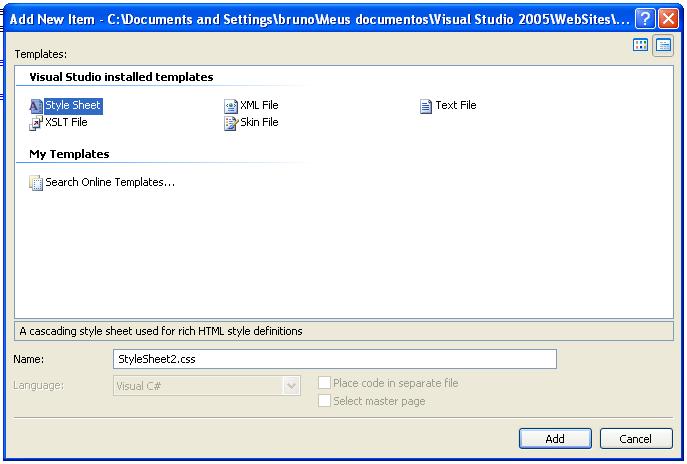687x464 pixels.
Task: Open Search Online Templates icon
Action: [x=37, y=183]
